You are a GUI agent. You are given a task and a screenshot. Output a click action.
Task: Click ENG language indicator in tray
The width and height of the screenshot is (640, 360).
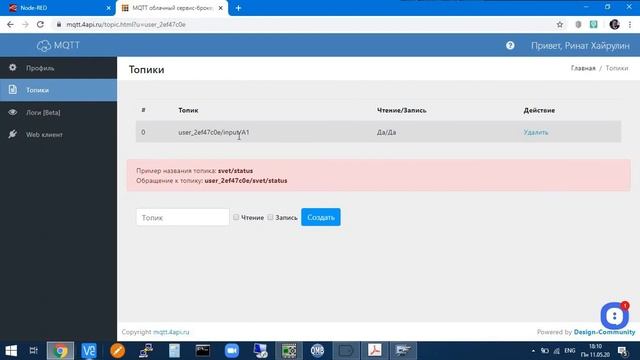569,351
